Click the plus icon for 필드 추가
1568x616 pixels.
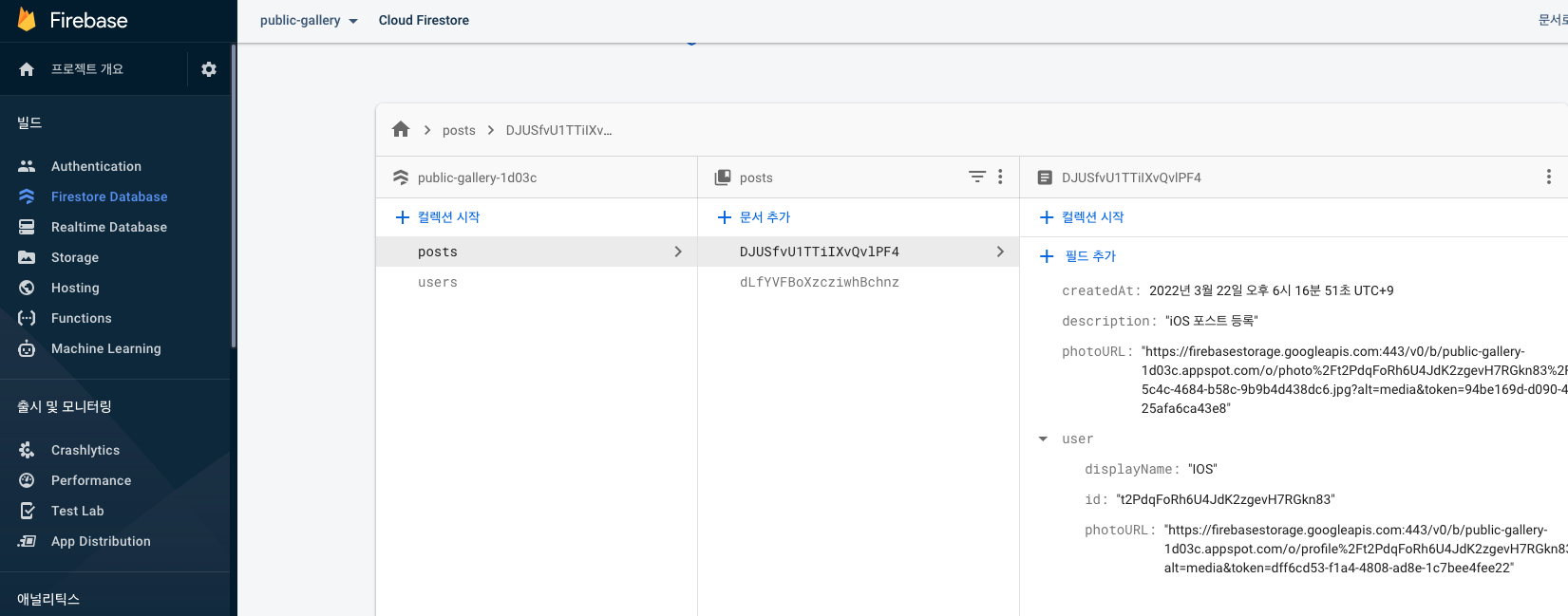tap(1047, 256)
